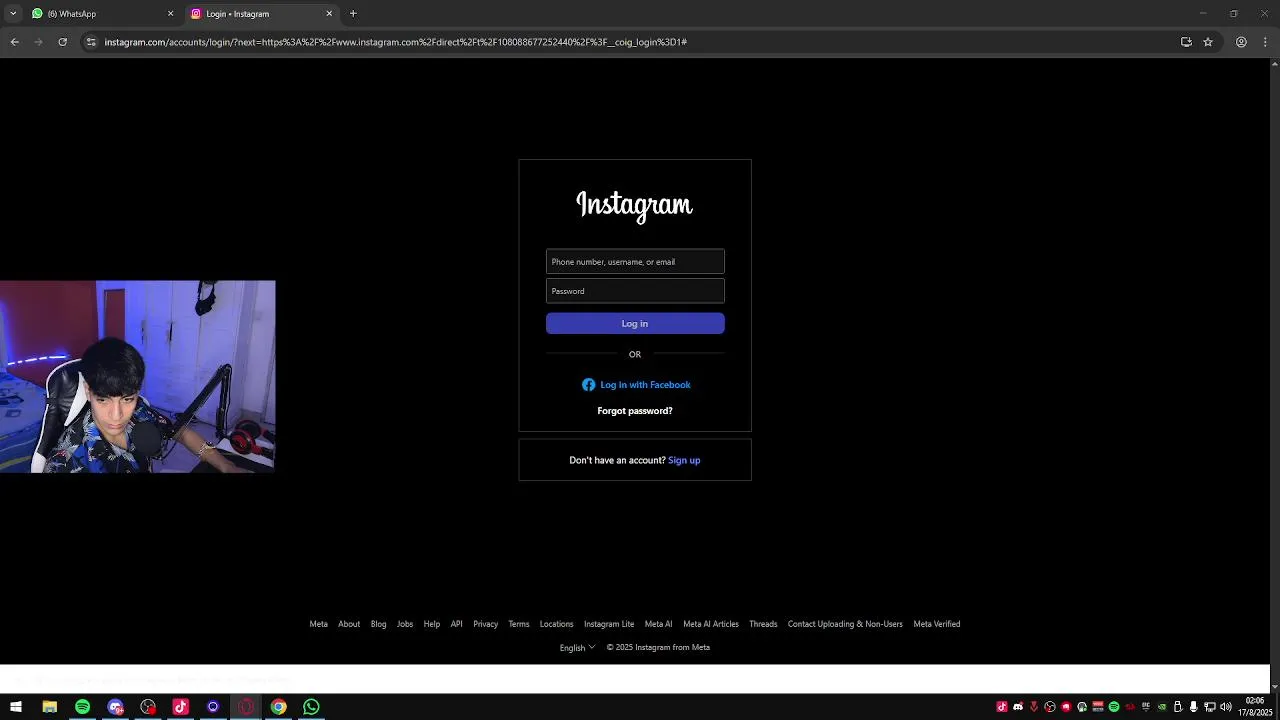
Task: Click the Sign up link
Action: tap(684, 460)
